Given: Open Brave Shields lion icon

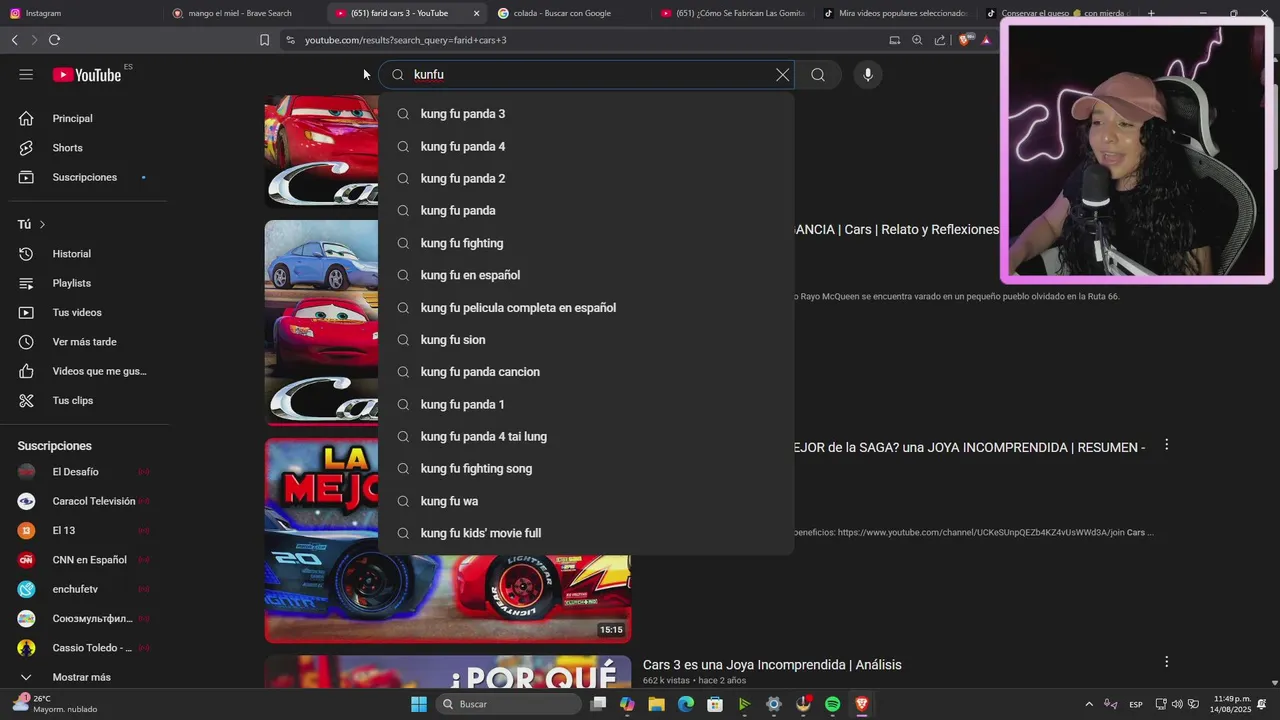Looking at the screenshot, I should click(964, 40).
